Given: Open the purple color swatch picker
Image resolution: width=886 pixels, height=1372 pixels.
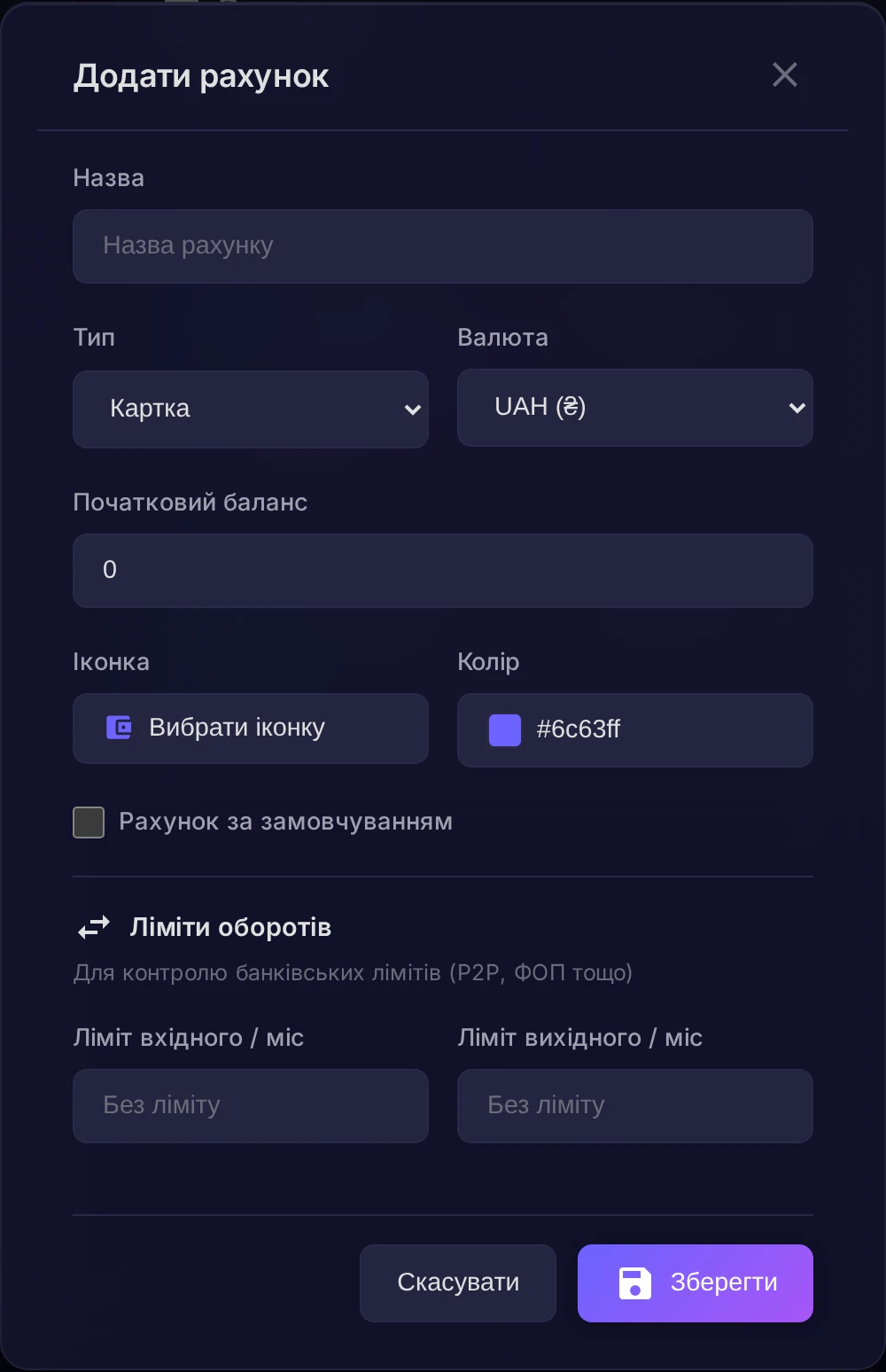Looking at the screenshot, I should point(505,730).
